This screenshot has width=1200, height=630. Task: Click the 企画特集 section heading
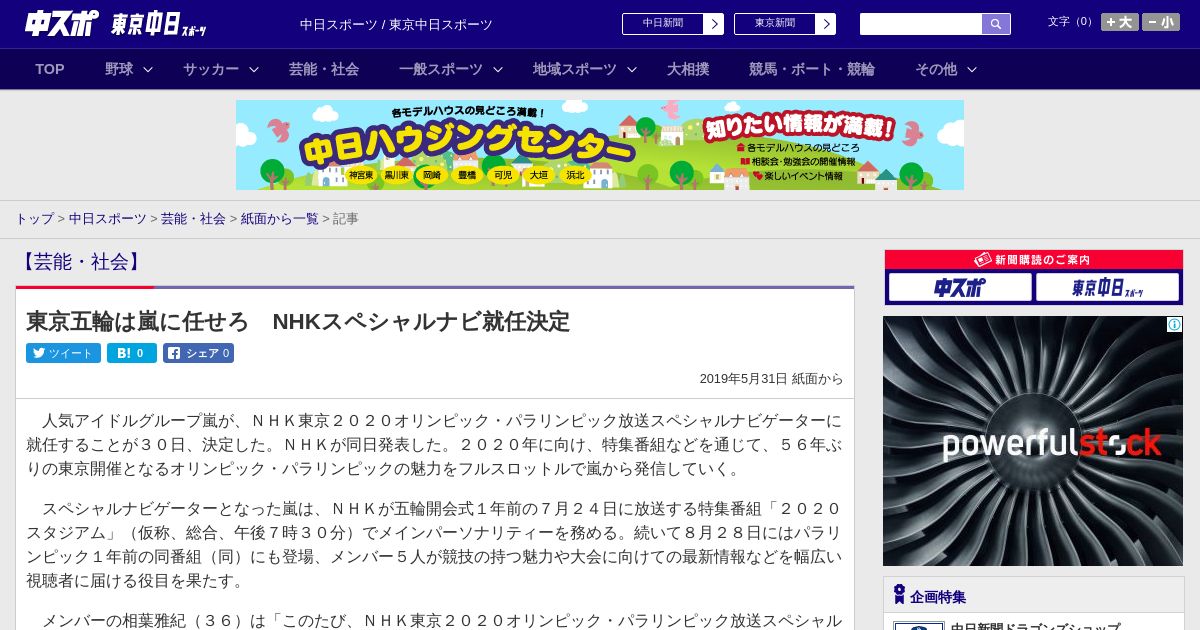coord(938,596)
